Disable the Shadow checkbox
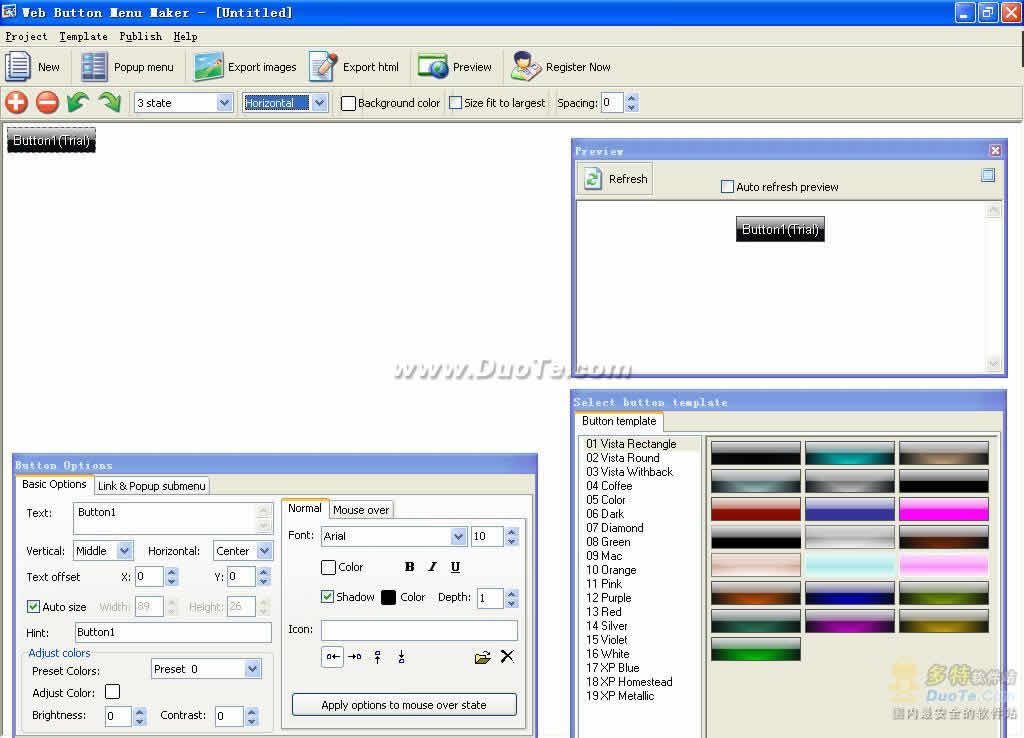 click(327, 596)
